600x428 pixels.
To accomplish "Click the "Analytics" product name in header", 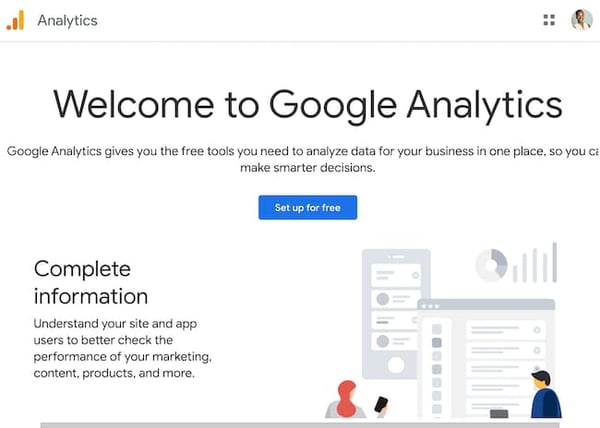I will pyautogui.click(x=67, y=20).
